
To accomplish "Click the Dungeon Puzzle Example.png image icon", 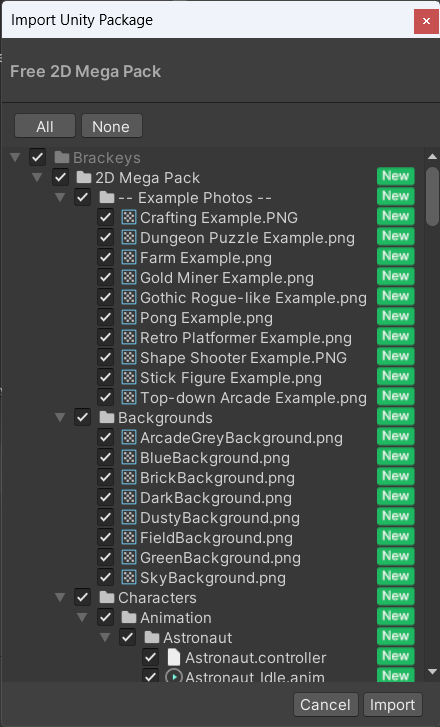I will pyautogui.click(x=128, y=237).
